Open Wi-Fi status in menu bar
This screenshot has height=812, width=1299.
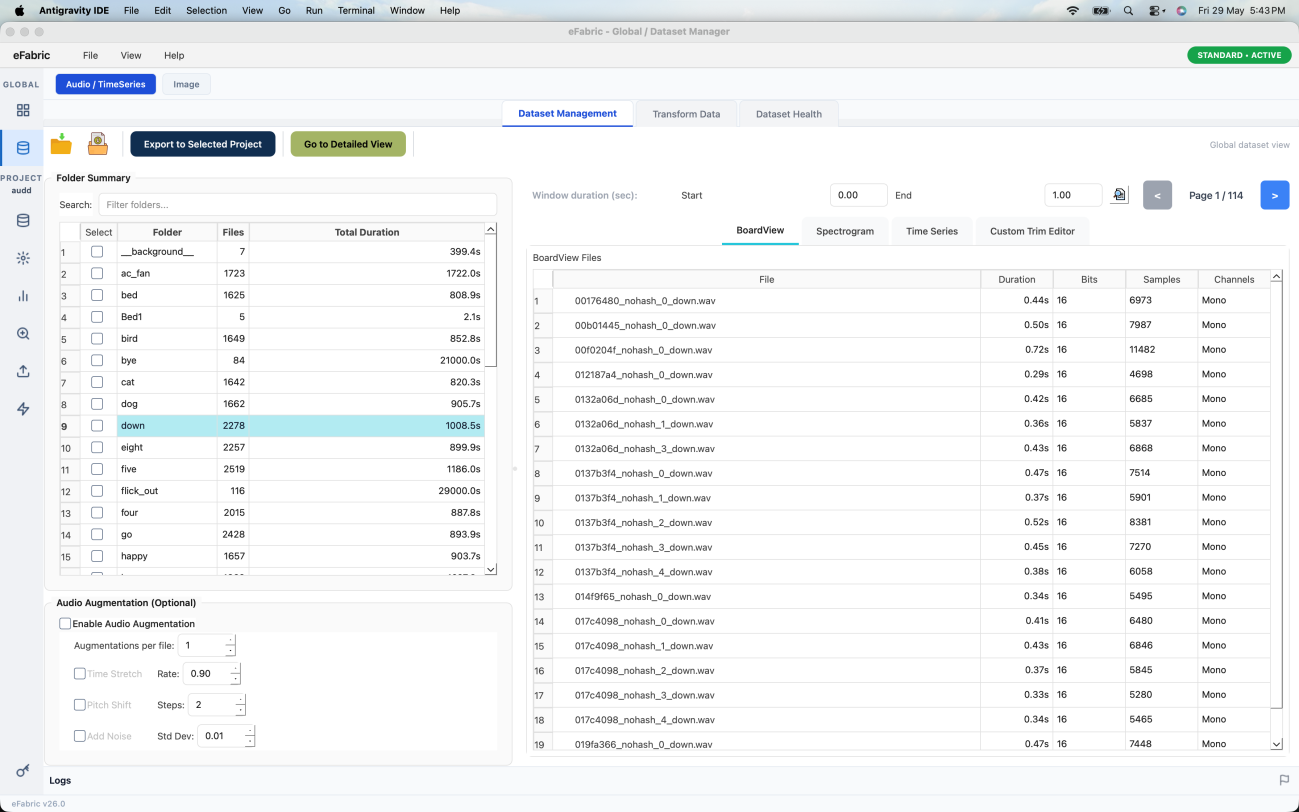click(1073, 10)
